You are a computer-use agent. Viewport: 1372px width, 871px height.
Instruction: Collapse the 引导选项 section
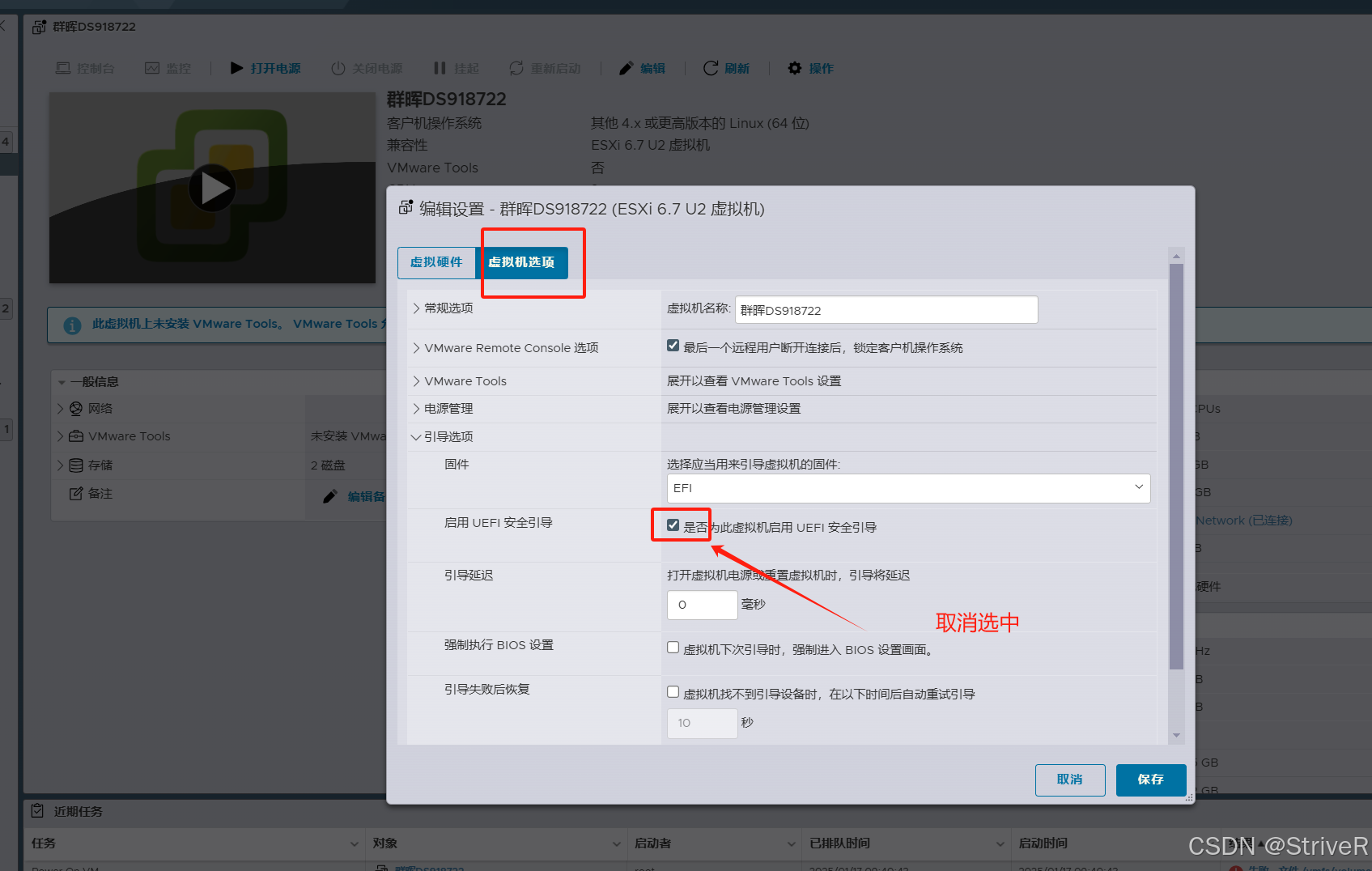[416, 437]
